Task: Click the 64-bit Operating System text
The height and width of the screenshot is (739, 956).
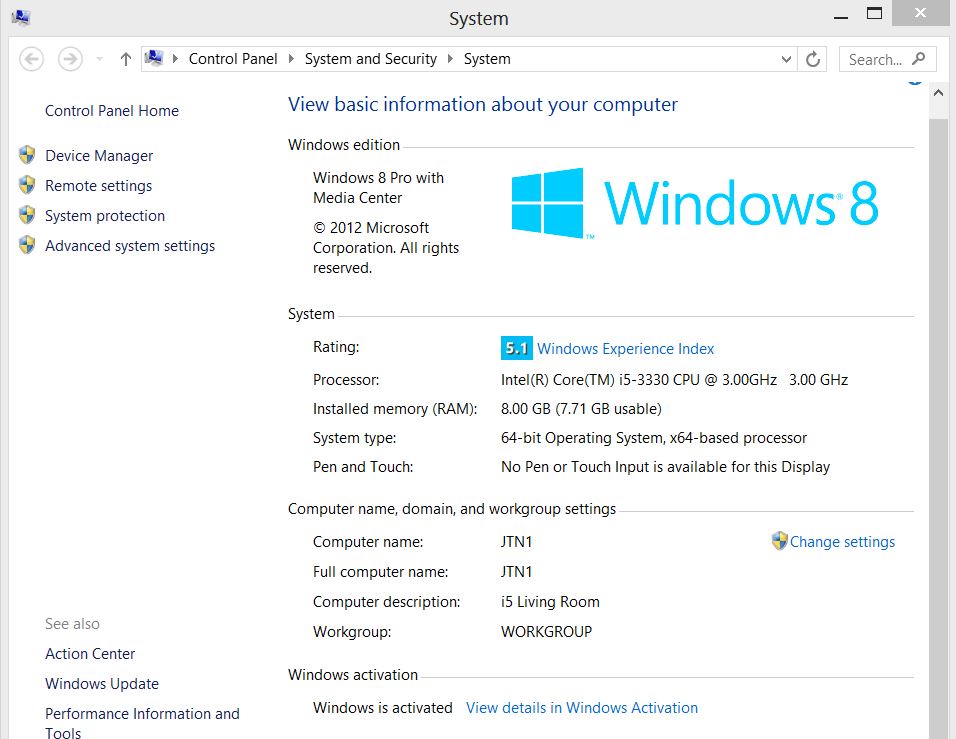Action: (654, 438)
